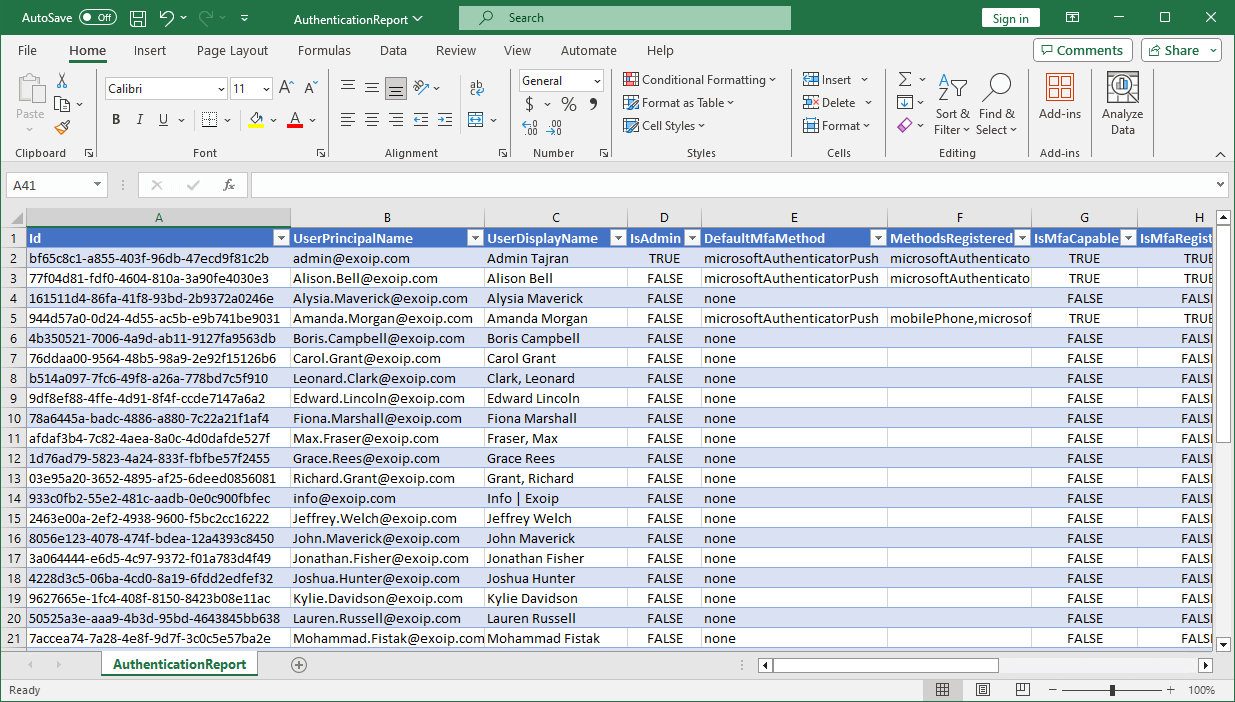The width and height of the screenshot is (1235, 702).
Task: Click the Sign in button
Action: [1010, 18]
